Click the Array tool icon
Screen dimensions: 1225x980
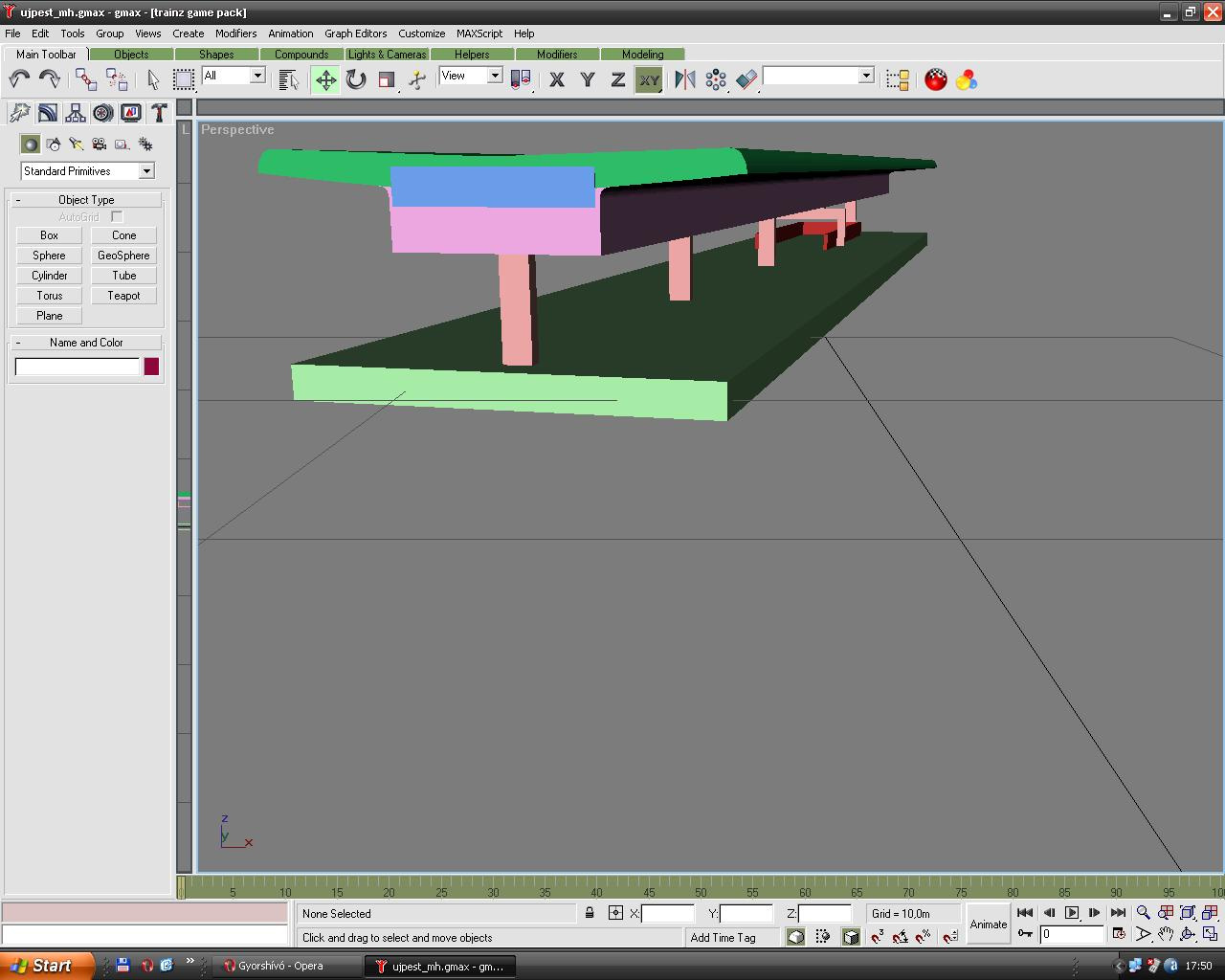(x=716, y=79)
